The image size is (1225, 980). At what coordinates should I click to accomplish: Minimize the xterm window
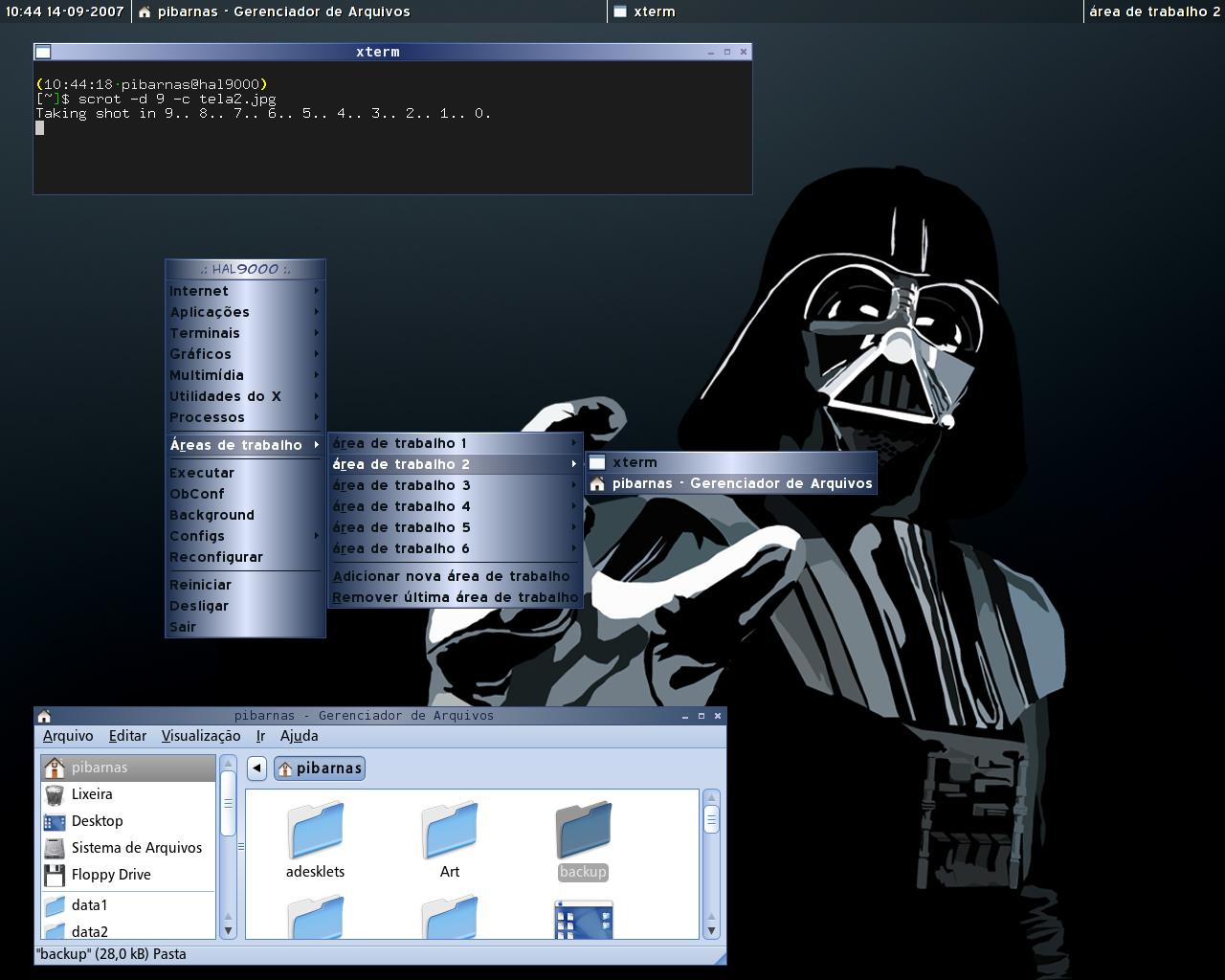click(711, 52)
